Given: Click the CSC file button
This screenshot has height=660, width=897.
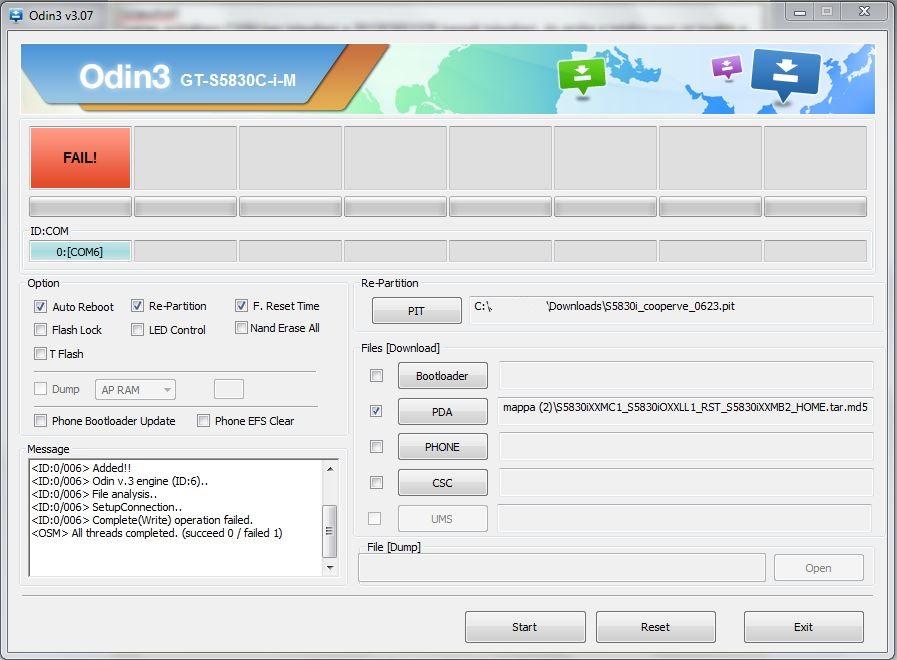Looking at the screenshot, I should pos(443,483).
